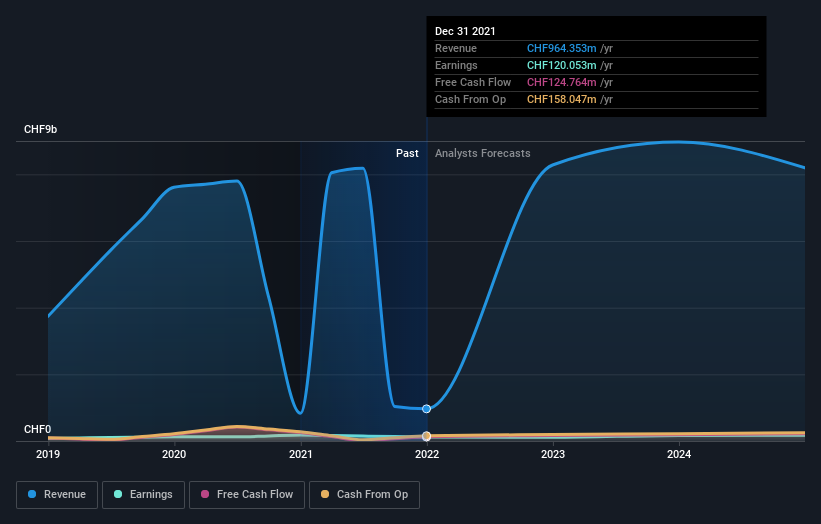The width and height of the screenshot is (821, 524).
Task: Click the CHF964.353m revenue value
Action: (x=561, y=49)
